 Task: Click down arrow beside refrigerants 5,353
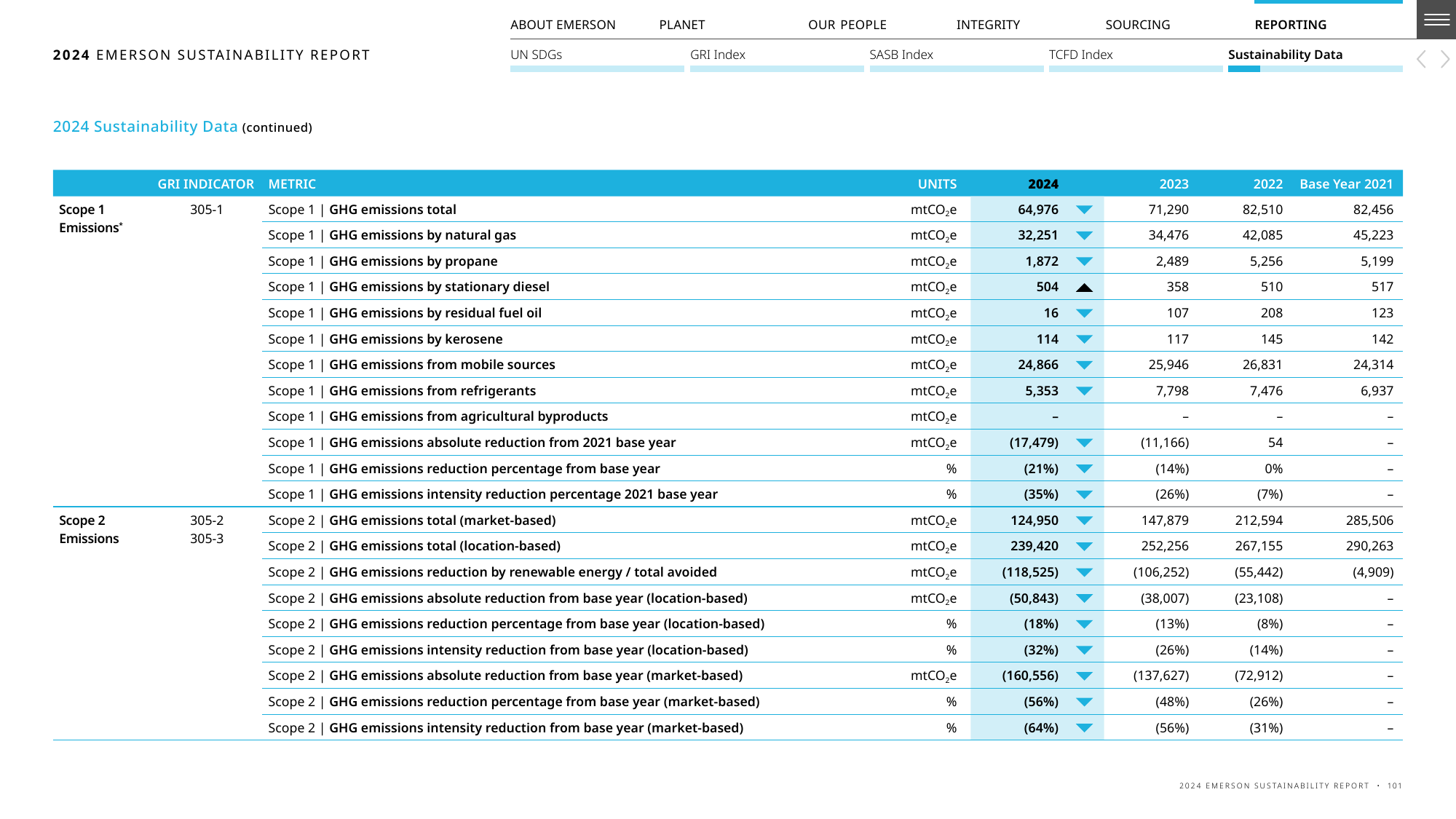point(1084,391)
